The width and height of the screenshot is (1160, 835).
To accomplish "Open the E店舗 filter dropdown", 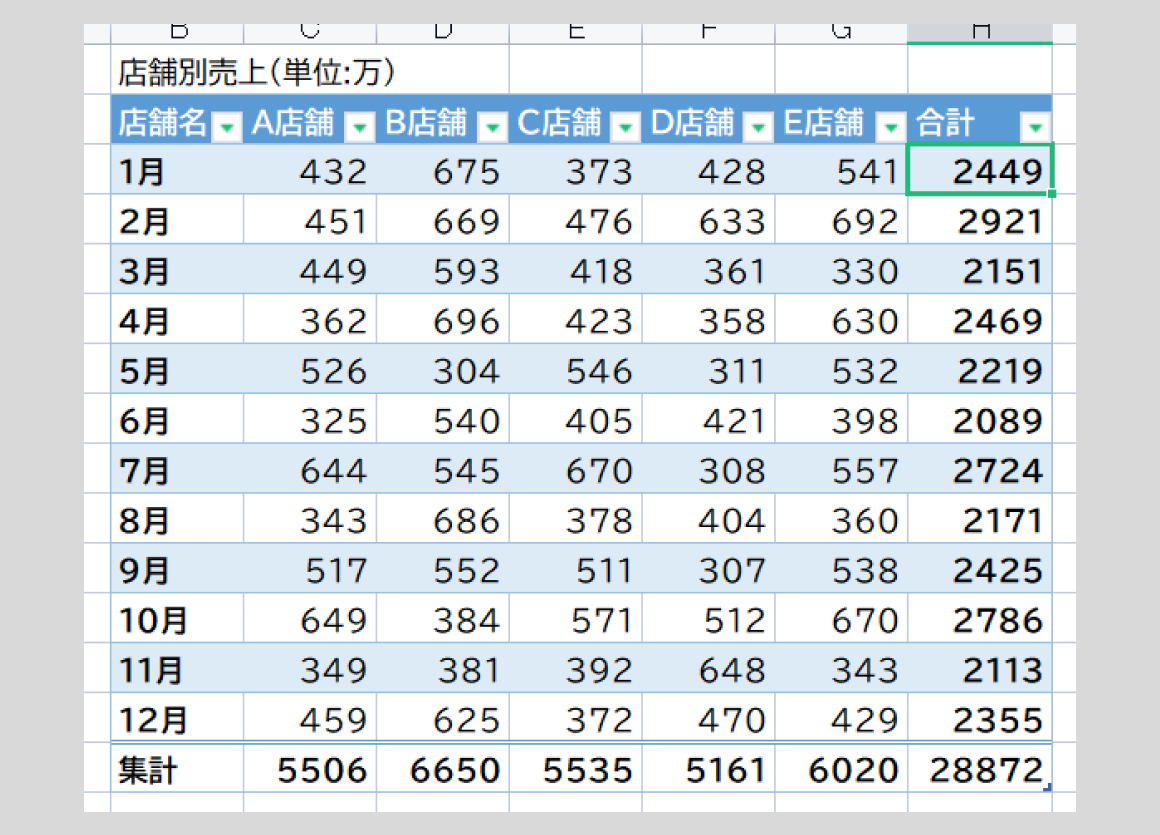I will pos(891,127).
